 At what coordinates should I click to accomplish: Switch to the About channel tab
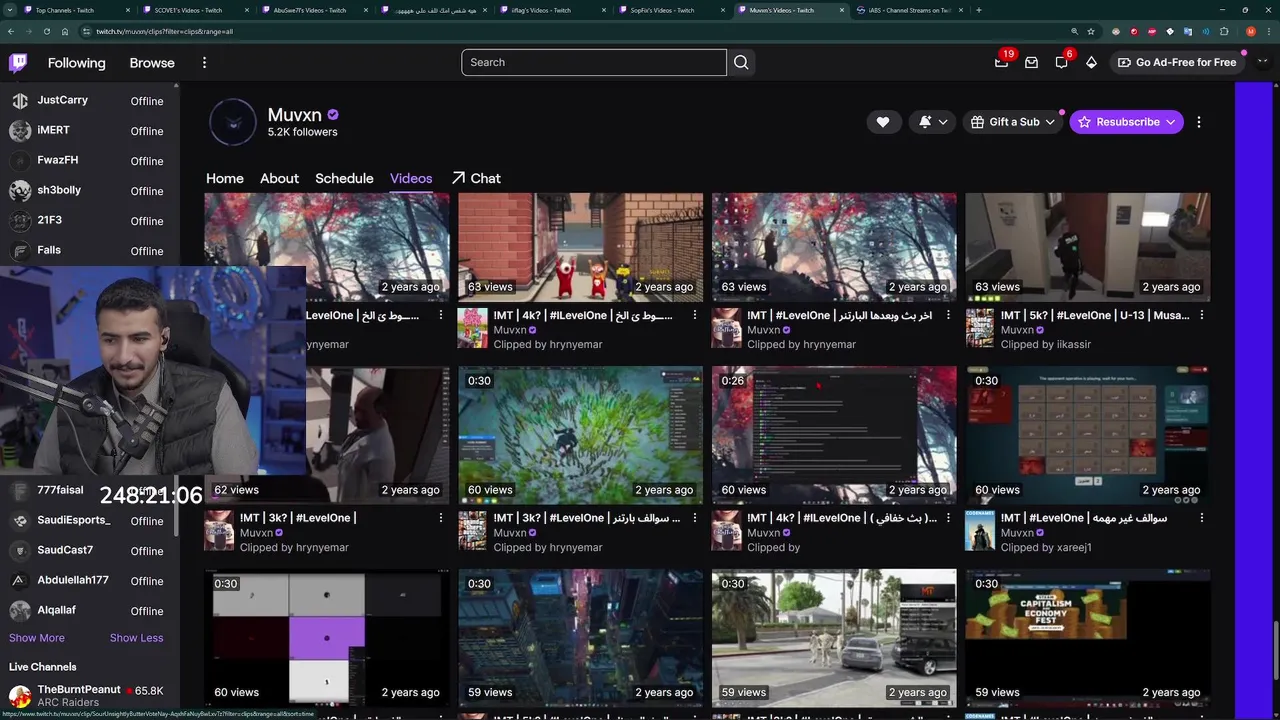[279, 178]
